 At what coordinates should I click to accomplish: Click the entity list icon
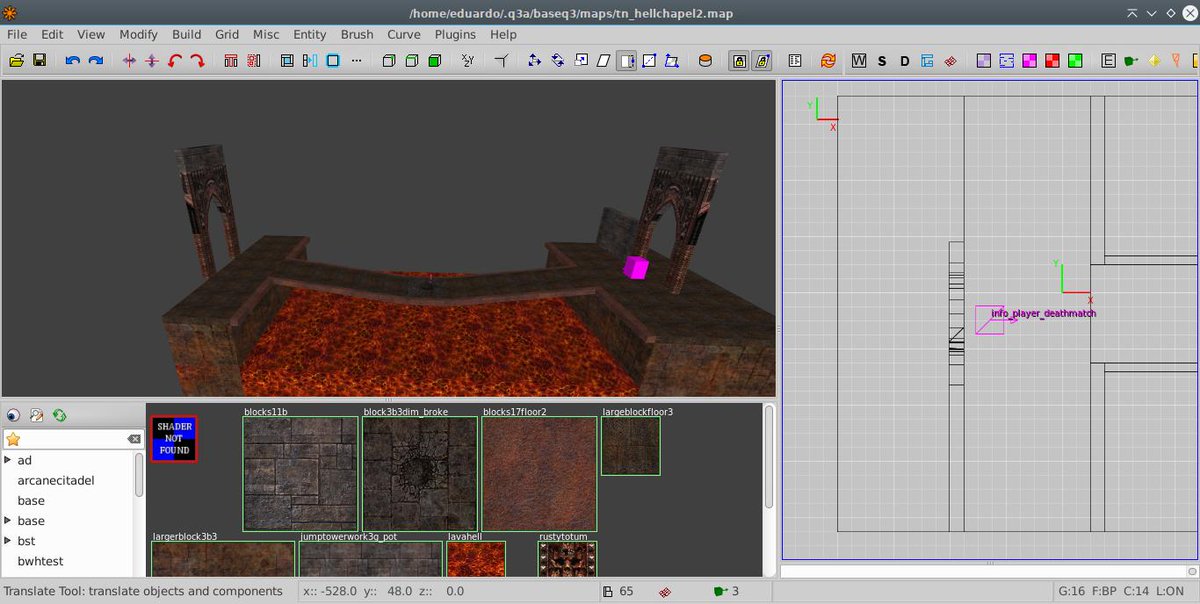pyautogui.click(x=795, y=61)
